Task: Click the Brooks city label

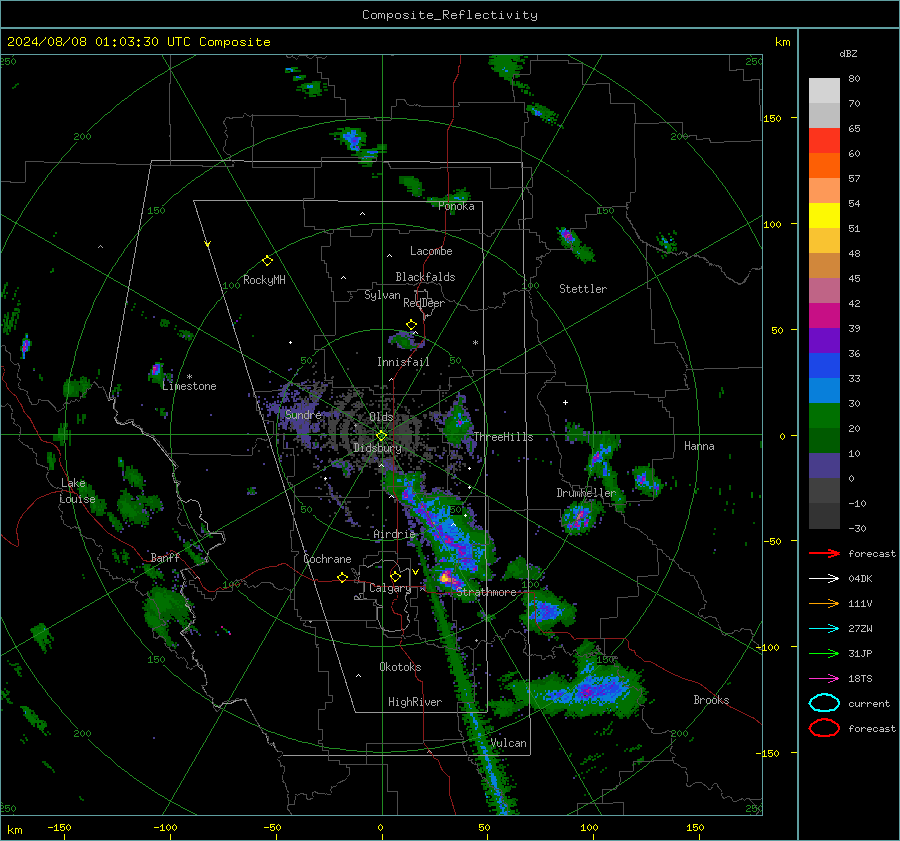Action: pyautogui.click(x=711, y=700)
